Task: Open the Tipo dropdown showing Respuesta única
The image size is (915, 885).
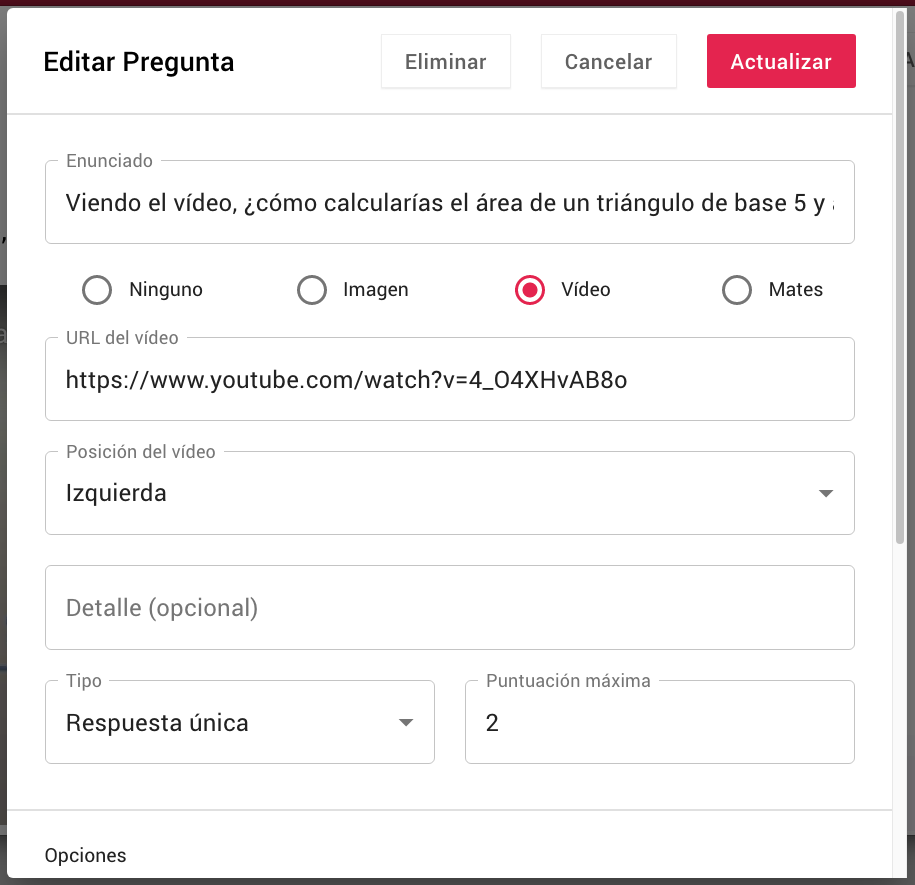Action: pos(240,722)
